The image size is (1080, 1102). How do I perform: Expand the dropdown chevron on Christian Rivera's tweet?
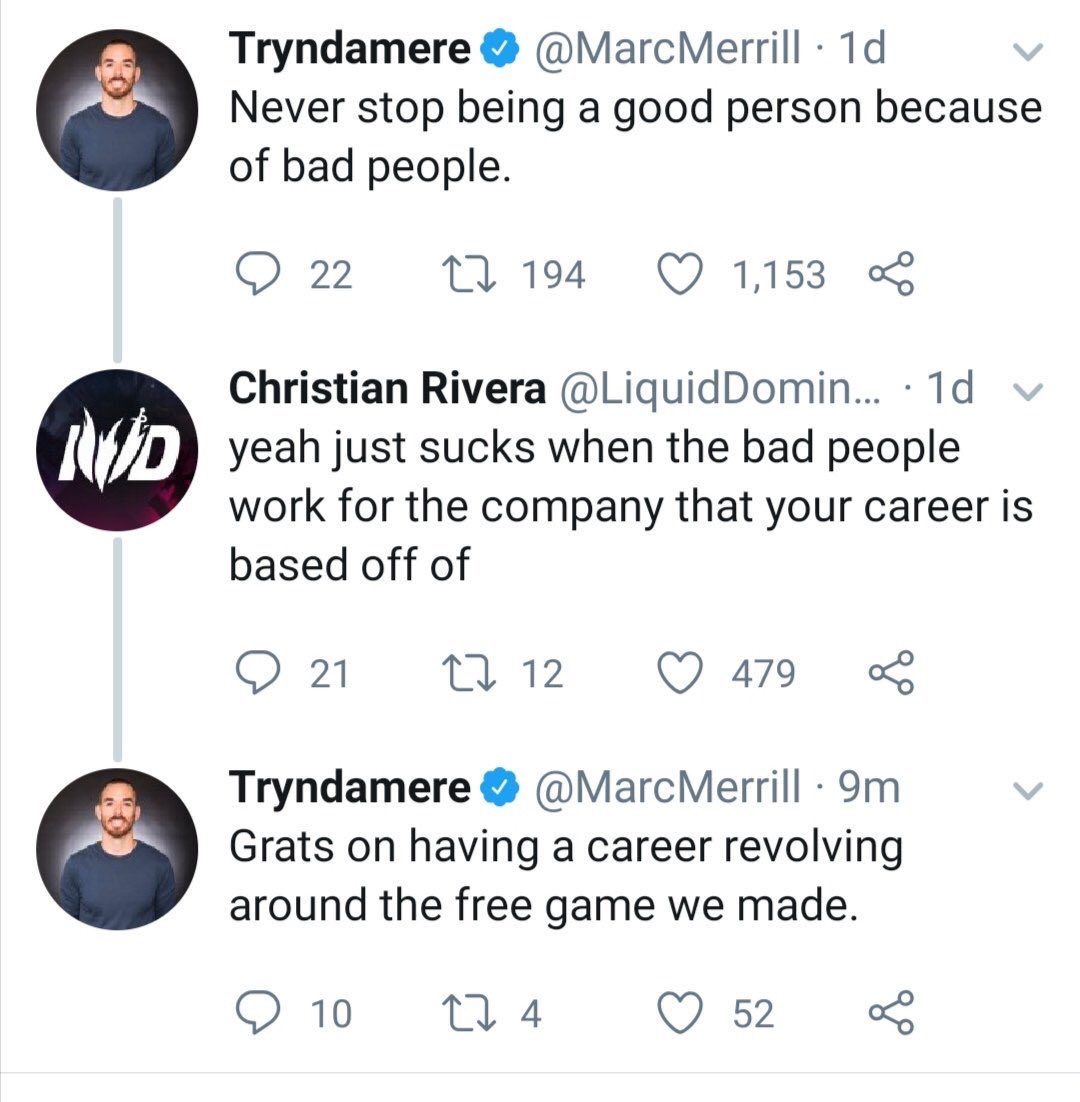[1027, 391]
